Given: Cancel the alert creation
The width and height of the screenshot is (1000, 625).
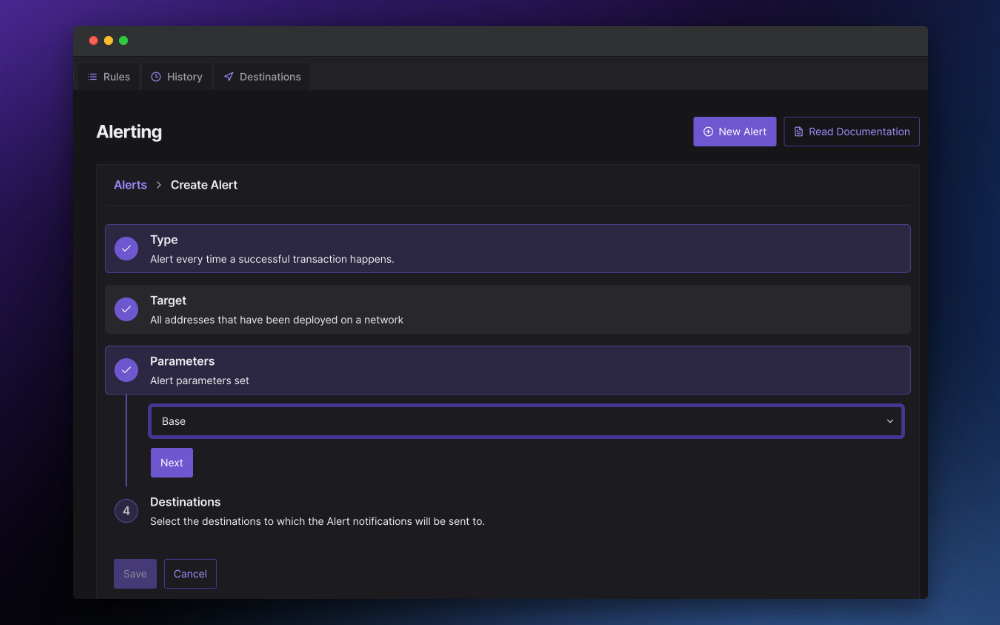Looking at the screenshot, I should 190,573.
